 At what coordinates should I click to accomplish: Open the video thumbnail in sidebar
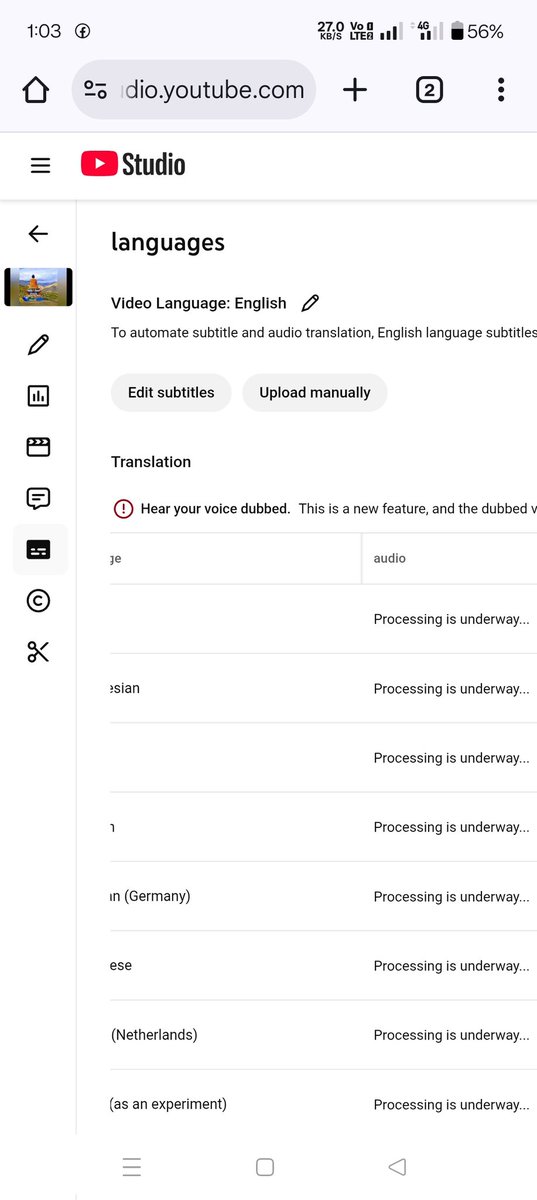(38, 287)
